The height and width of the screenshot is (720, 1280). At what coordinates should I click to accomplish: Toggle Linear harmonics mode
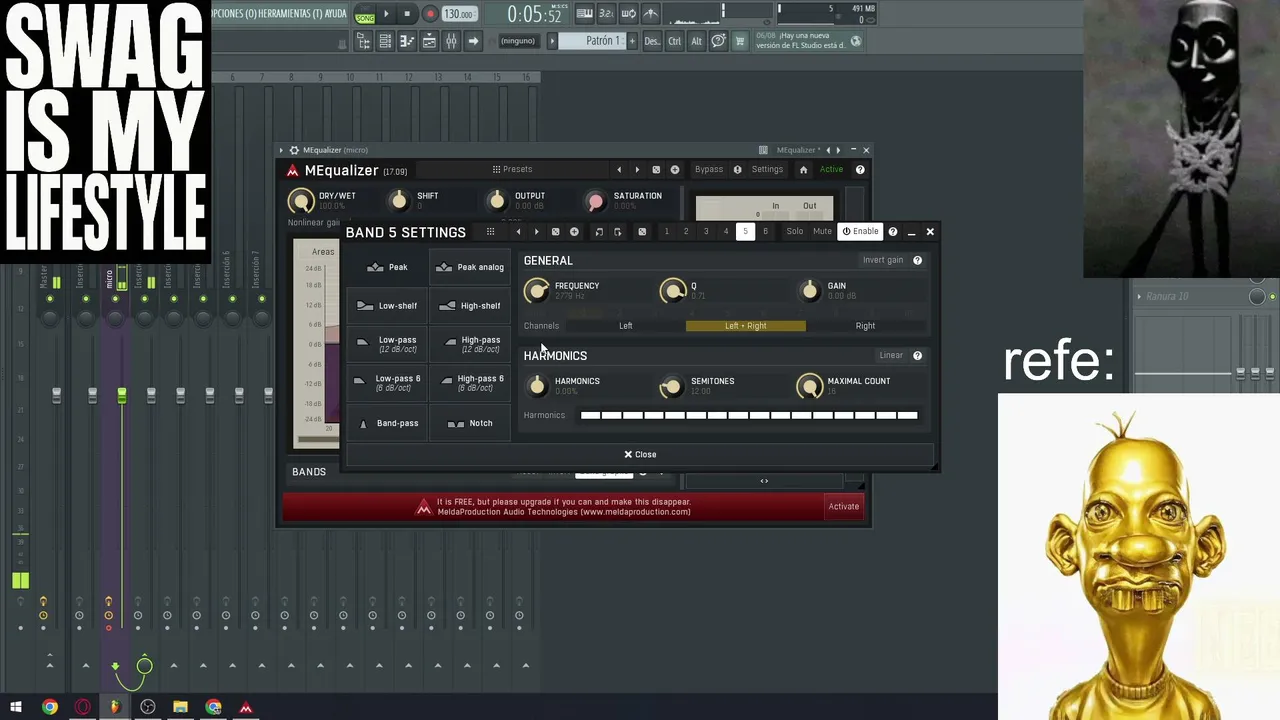coord(891,355)
